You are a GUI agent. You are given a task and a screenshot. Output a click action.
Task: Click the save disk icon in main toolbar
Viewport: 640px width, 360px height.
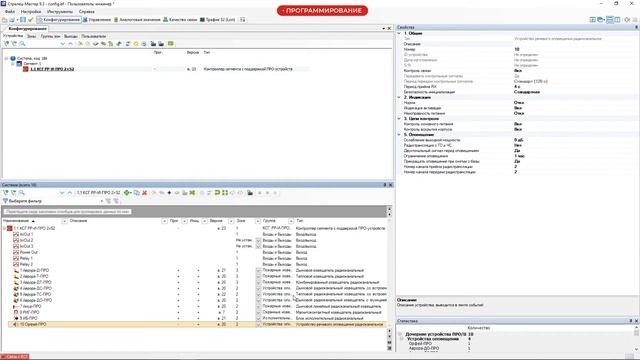[23, 20]
